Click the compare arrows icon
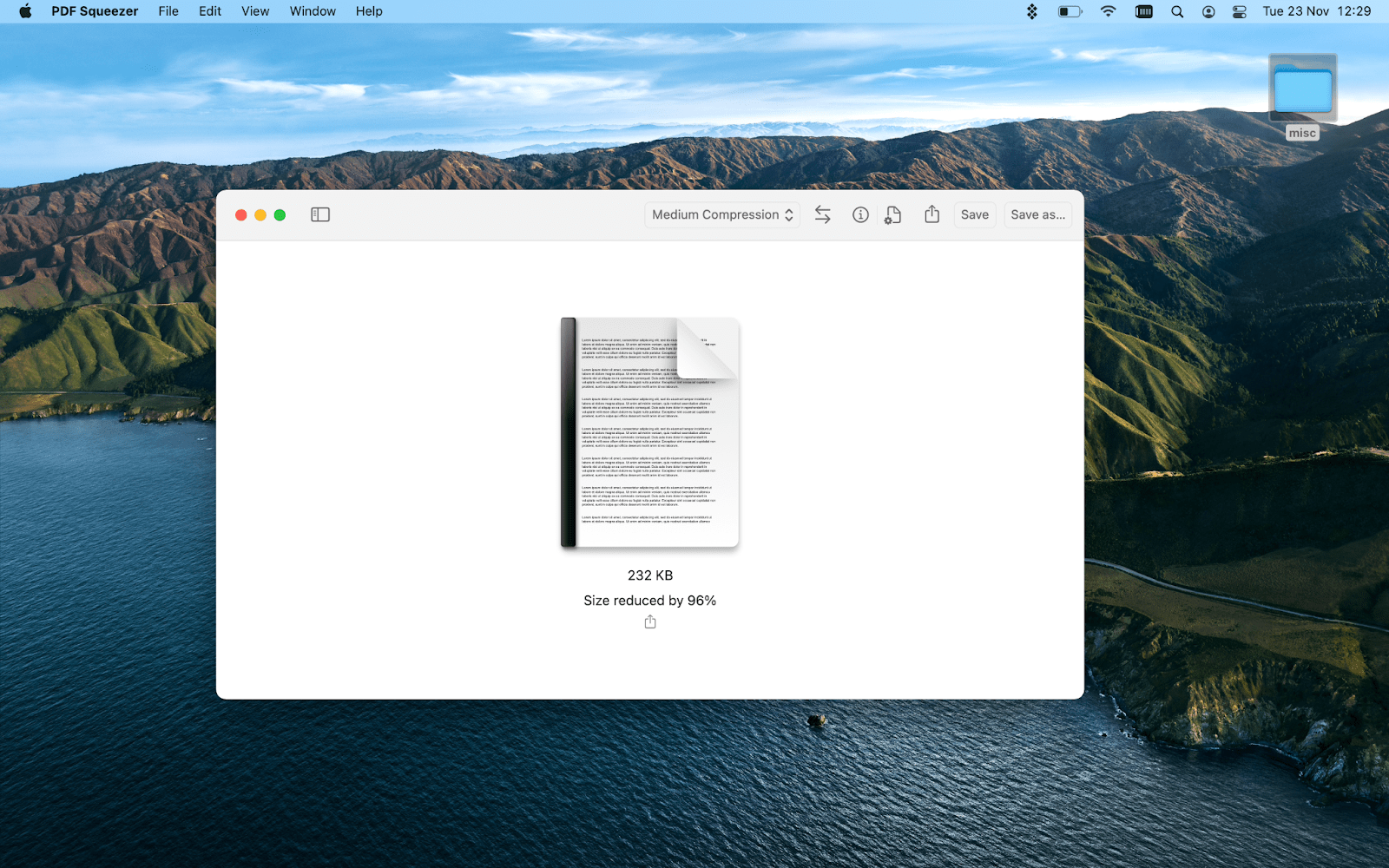This screenshot has height=868, width=1389. [823, 214]
